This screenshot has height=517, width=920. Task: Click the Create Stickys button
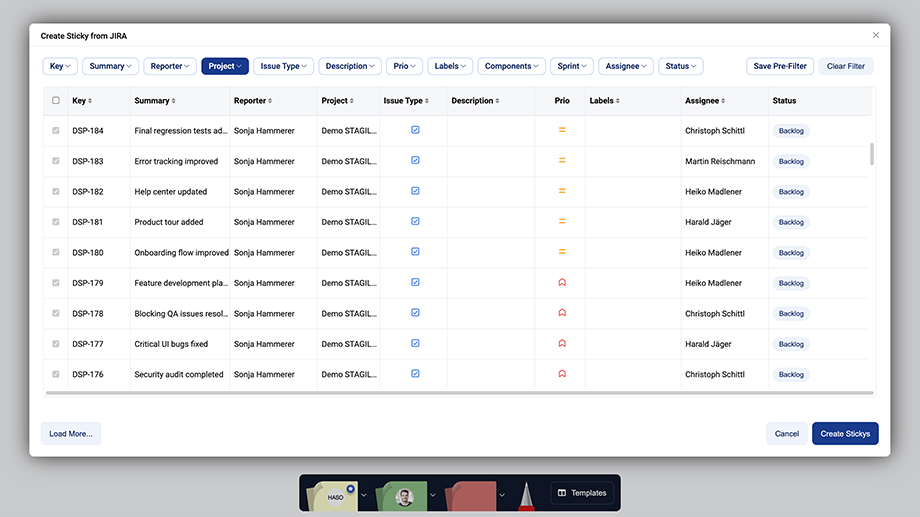coord(845,434)
